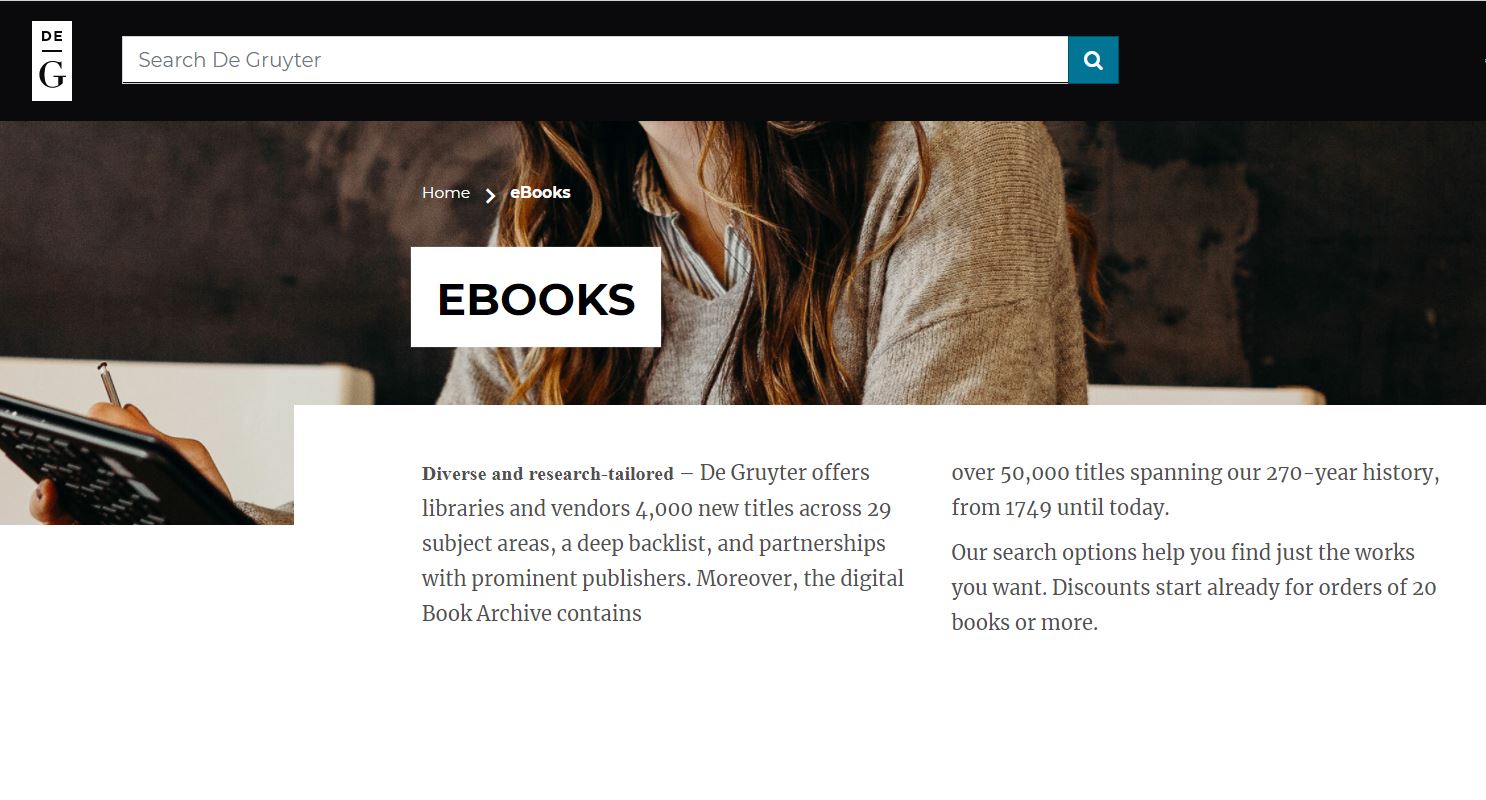The image size is (1486, 800).
Task: Click the eBooks breadcrumb
Action: (540, 193)
